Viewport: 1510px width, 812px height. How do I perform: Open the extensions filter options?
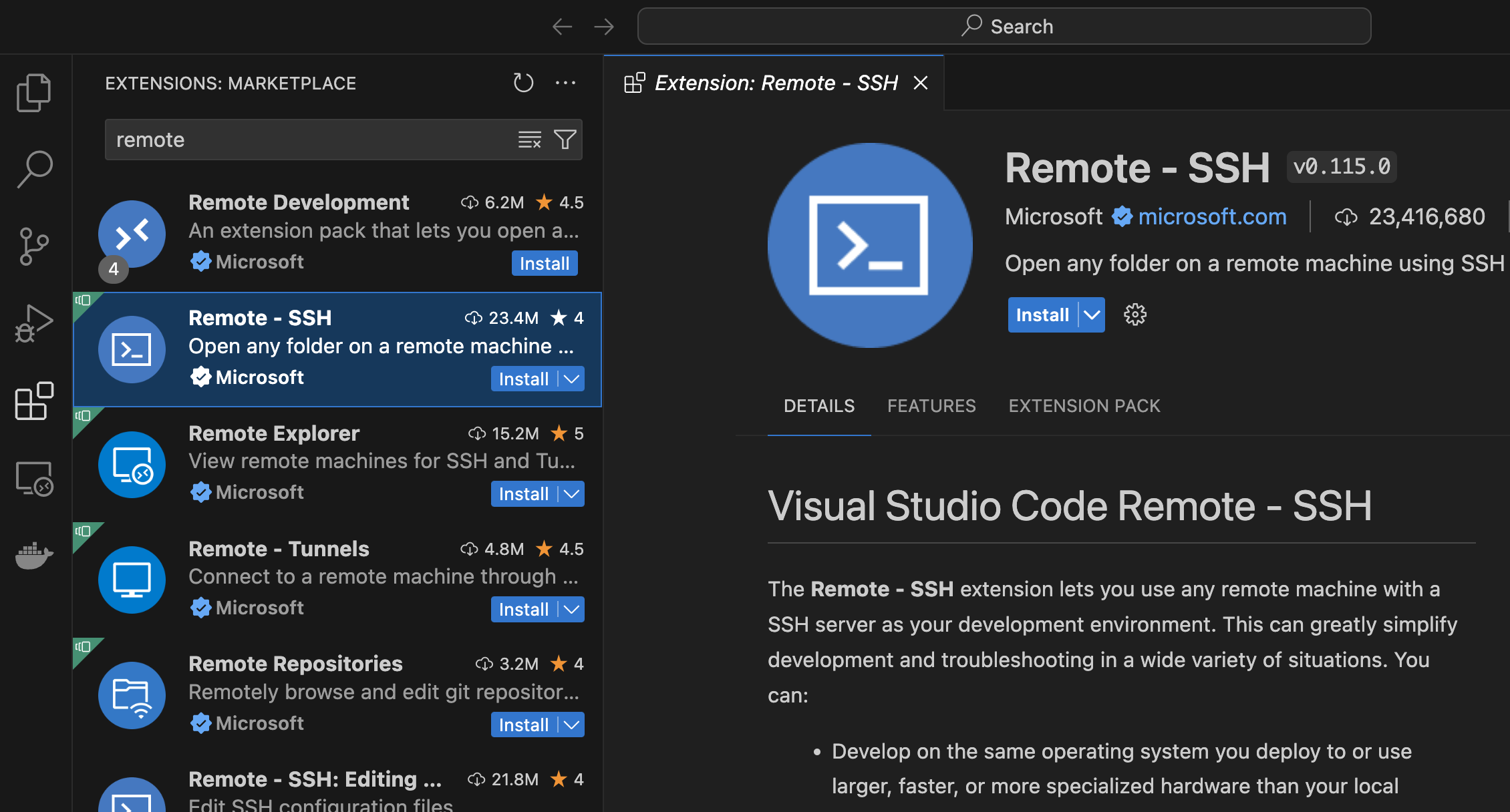point(565,140)
